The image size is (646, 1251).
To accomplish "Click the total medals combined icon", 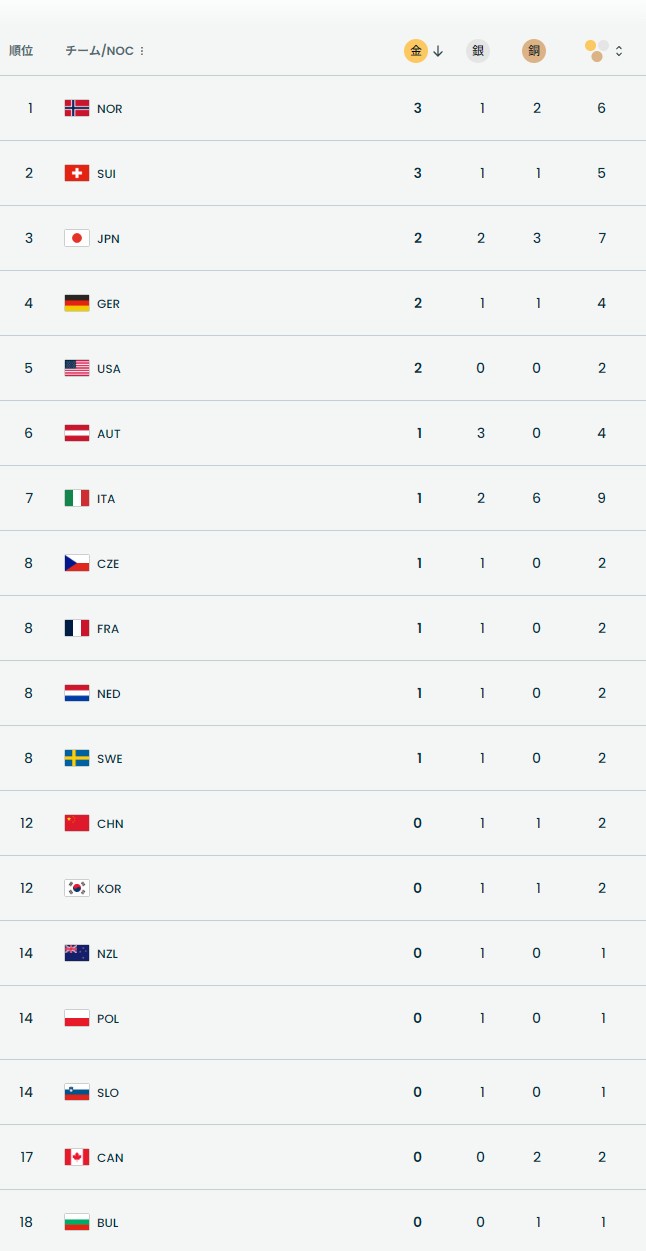I will click(596, 50).
